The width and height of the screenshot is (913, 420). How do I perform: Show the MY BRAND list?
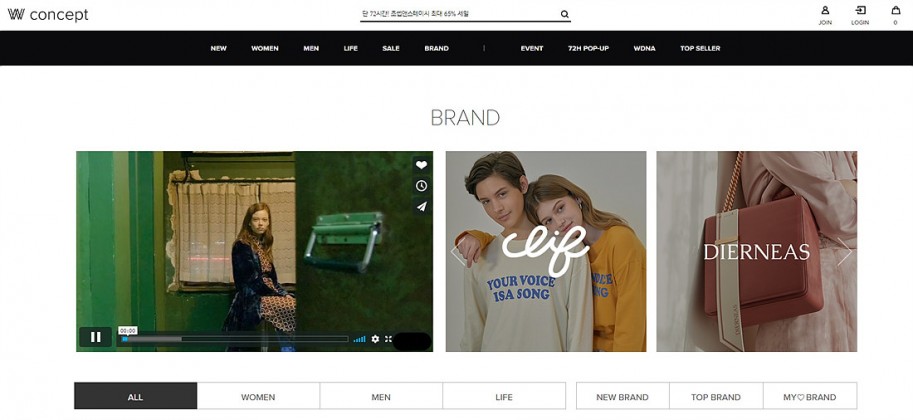tap(810, 396)
